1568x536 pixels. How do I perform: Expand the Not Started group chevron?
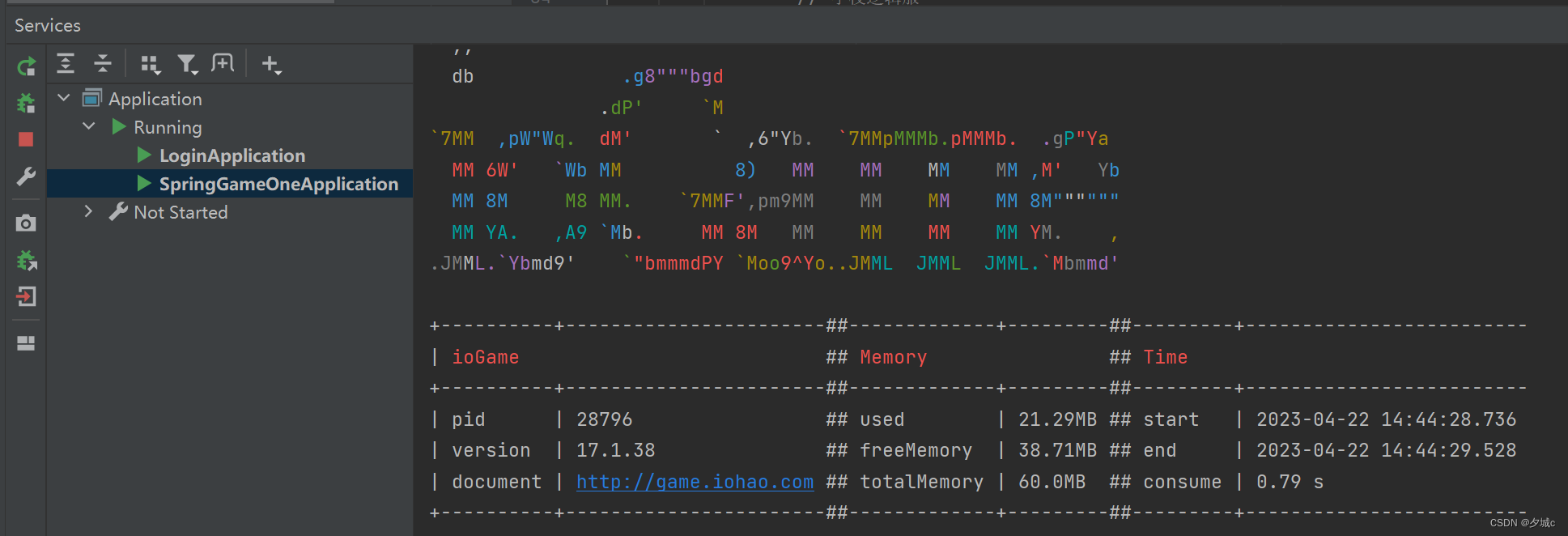click(x=88, y=211)
